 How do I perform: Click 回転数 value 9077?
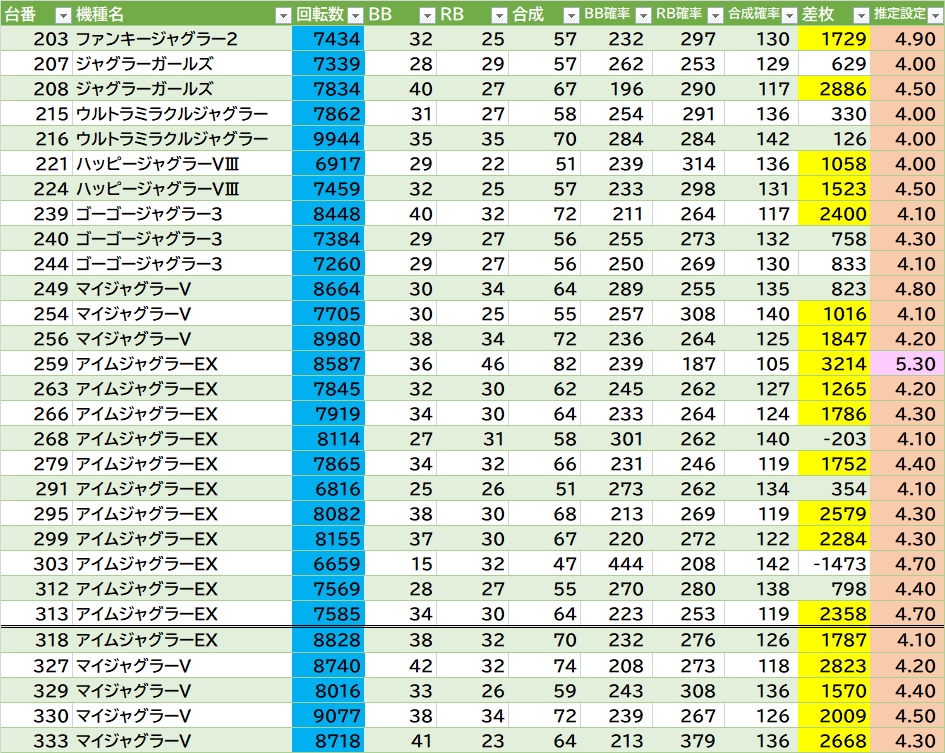click(328, 716)
